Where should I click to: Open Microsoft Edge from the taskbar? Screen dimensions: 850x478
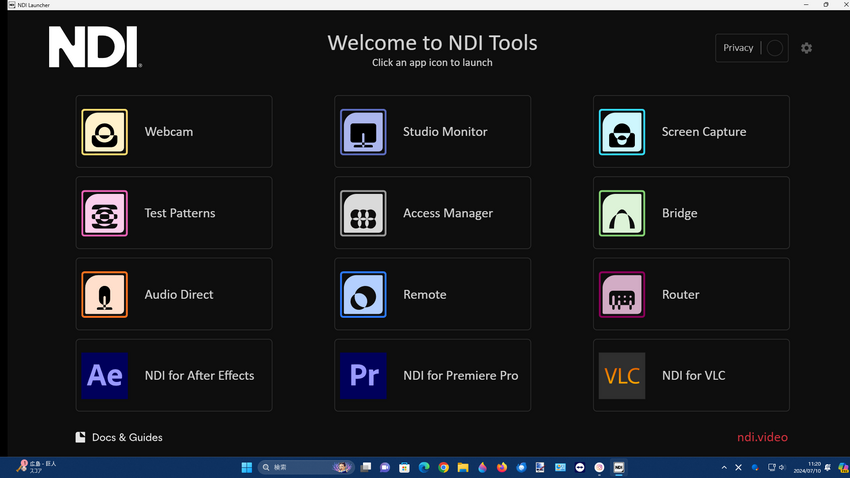click(x=424, y=467)
